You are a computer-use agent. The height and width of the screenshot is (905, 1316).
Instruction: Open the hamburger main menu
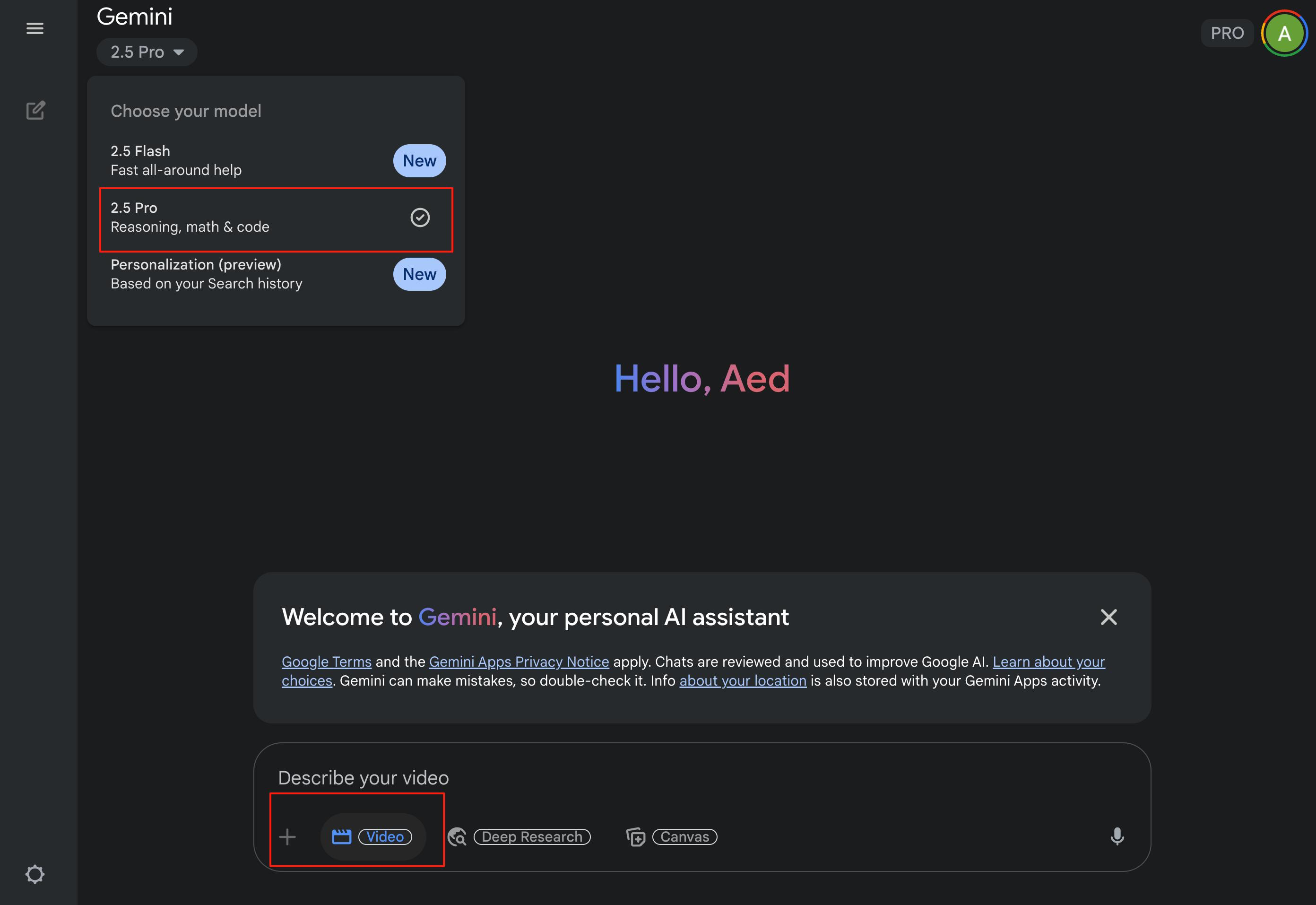pyautogui.click(x=35, y=28)
